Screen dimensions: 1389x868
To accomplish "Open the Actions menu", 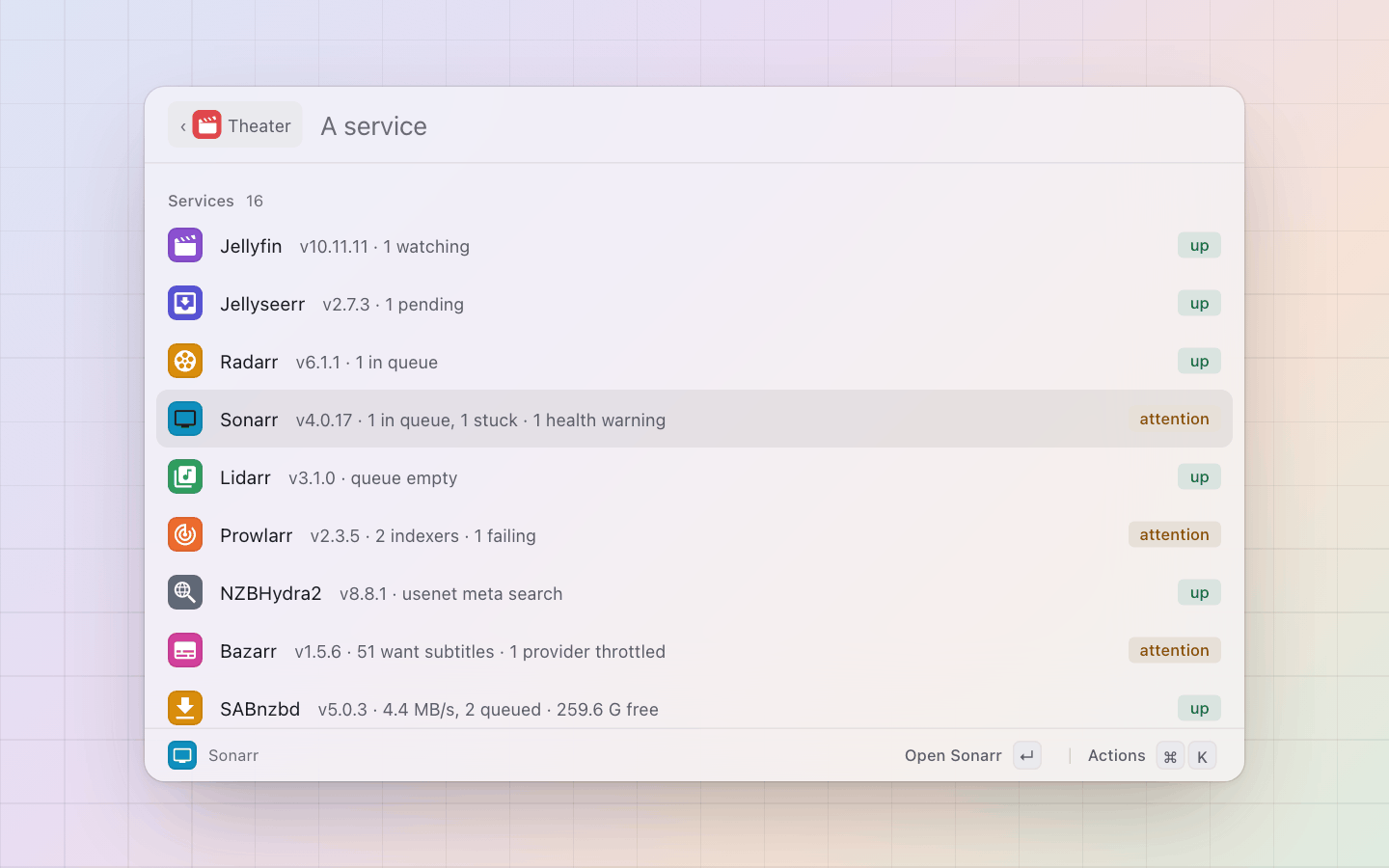I will pyautogui.click(x=1152, y=755).
